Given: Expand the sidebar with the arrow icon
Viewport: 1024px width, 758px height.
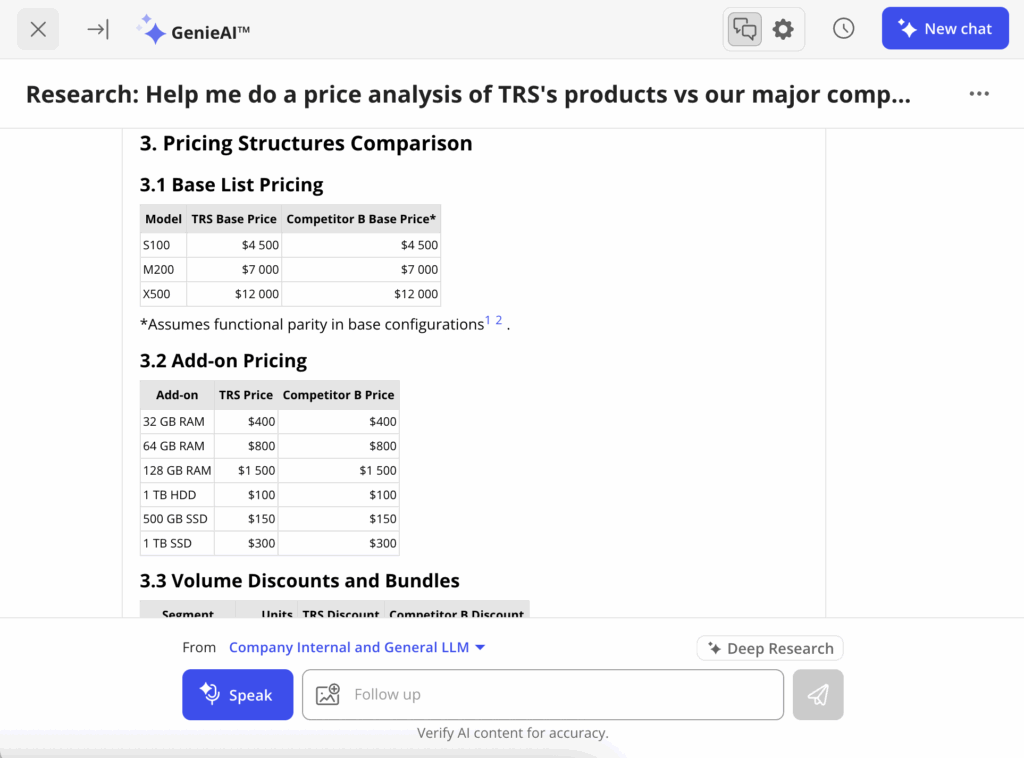Looking at the screenshot, I should 97,28.
